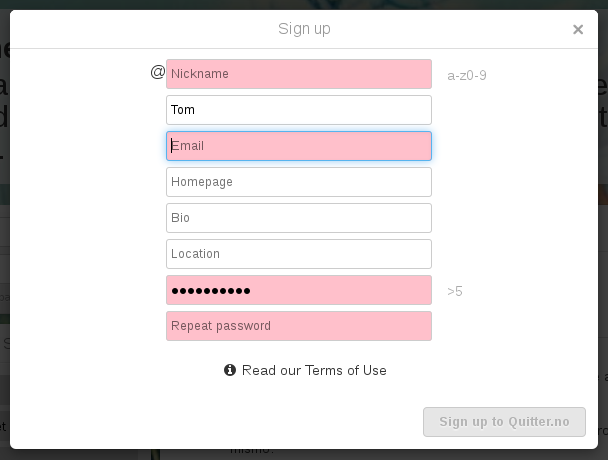Viewport: 608px width, 460px height.
Task: Open the Read our Terms of Use link
Action: click(314, 370)
